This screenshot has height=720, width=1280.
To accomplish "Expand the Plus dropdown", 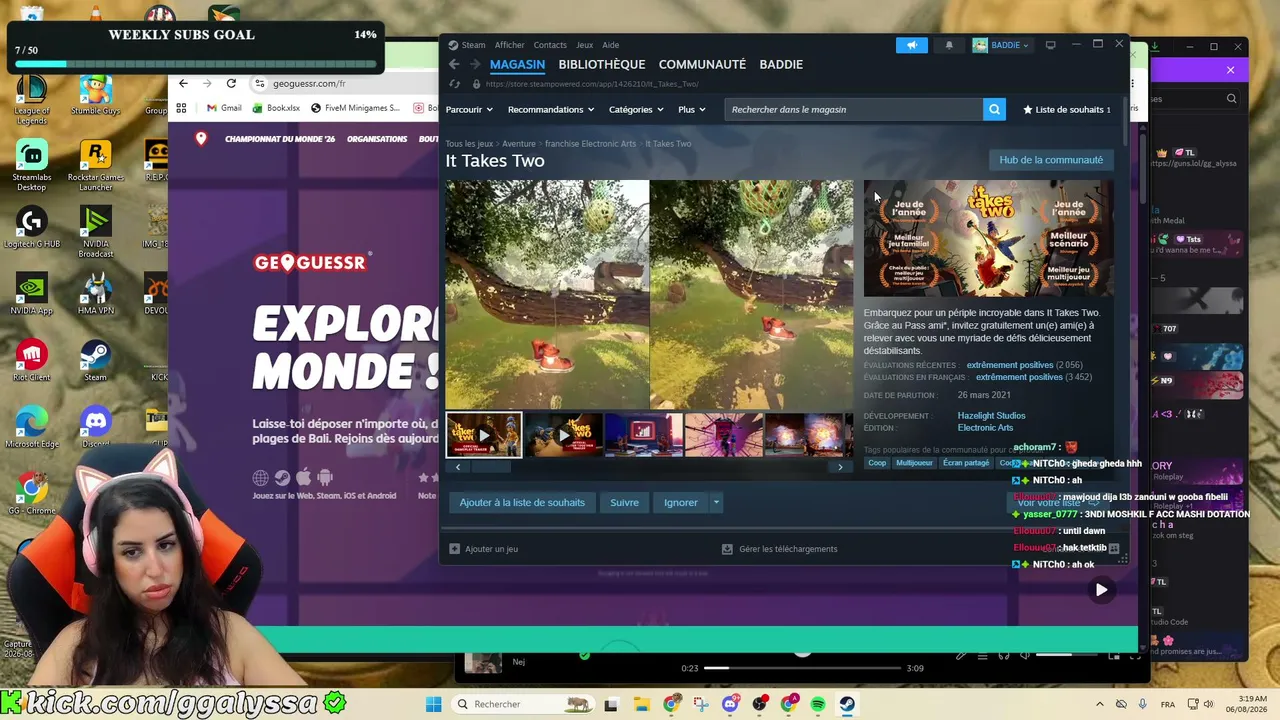I will point(691,109).
